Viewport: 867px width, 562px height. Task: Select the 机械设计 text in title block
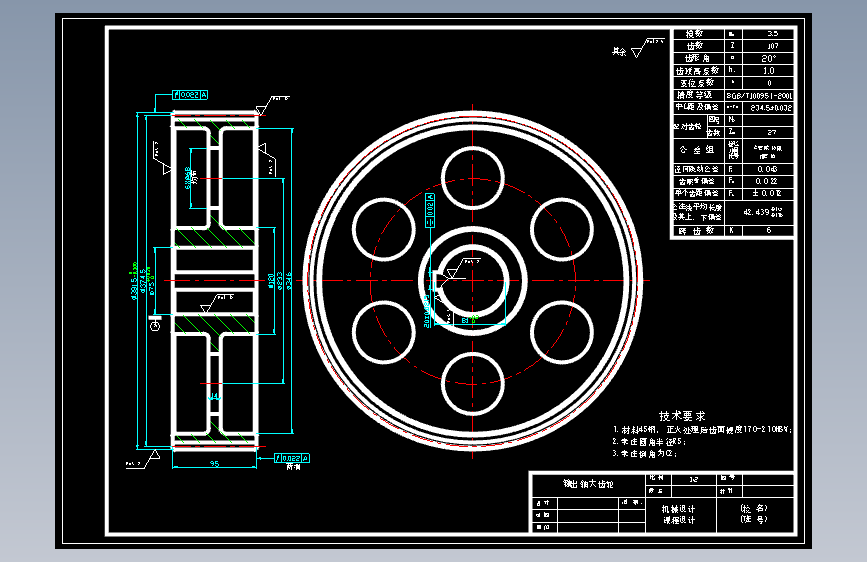click(679, 509)
